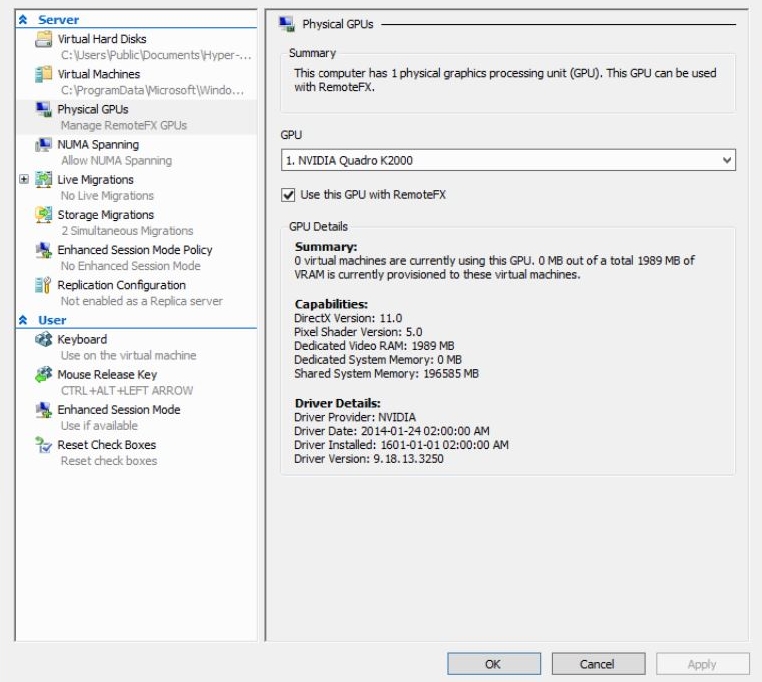Click the Replication Configuration icon
Viewport: 762px width, 682px height.
click(43, 285)
